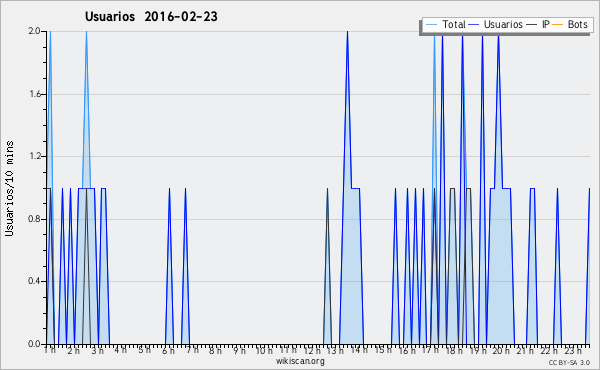Click the x-axis label '19 h'
The height and width of the screenshot is (370, 600).
point(478,350)
